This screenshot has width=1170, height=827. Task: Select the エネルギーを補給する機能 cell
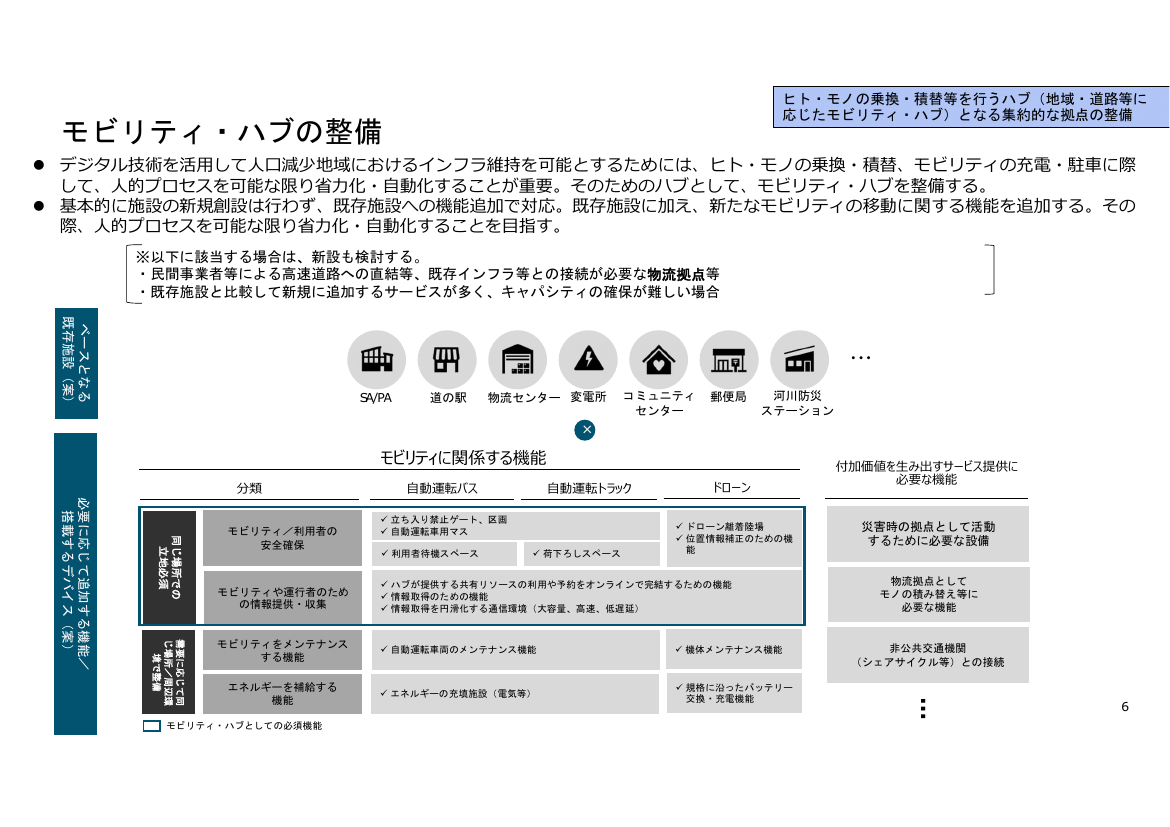(282, 693)
